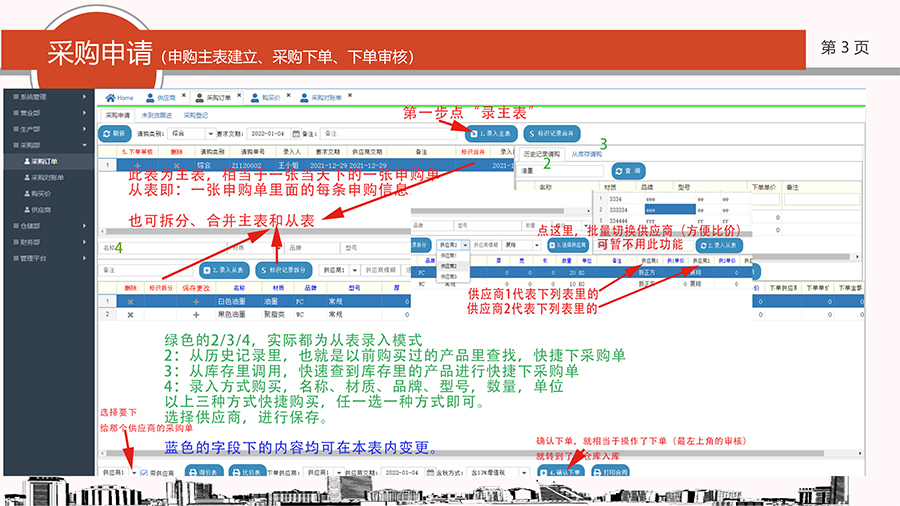Click the Home tab house icon
Image resolution: width=900 pixels, height=506 pixels.
[111, 98]
